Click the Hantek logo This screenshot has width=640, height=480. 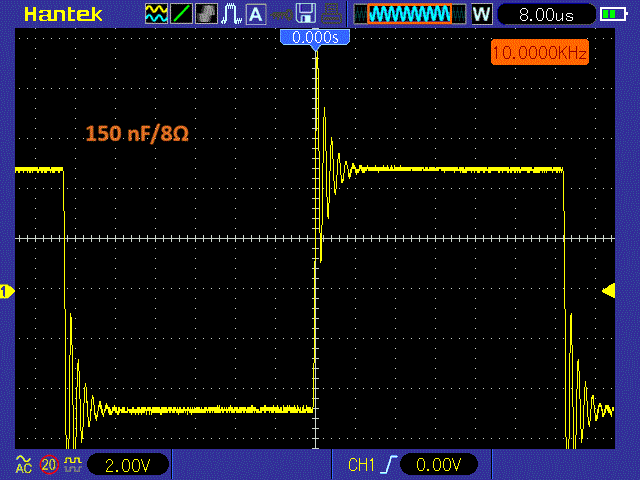(63, 14)
